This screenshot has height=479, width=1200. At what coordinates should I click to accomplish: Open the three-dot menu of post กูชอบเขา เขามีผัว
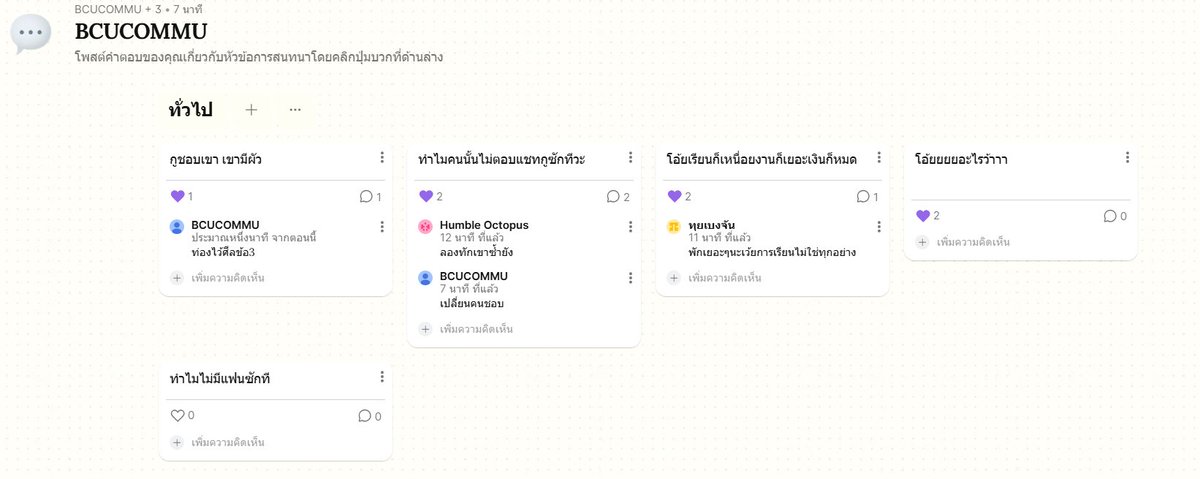pos(382,158)
